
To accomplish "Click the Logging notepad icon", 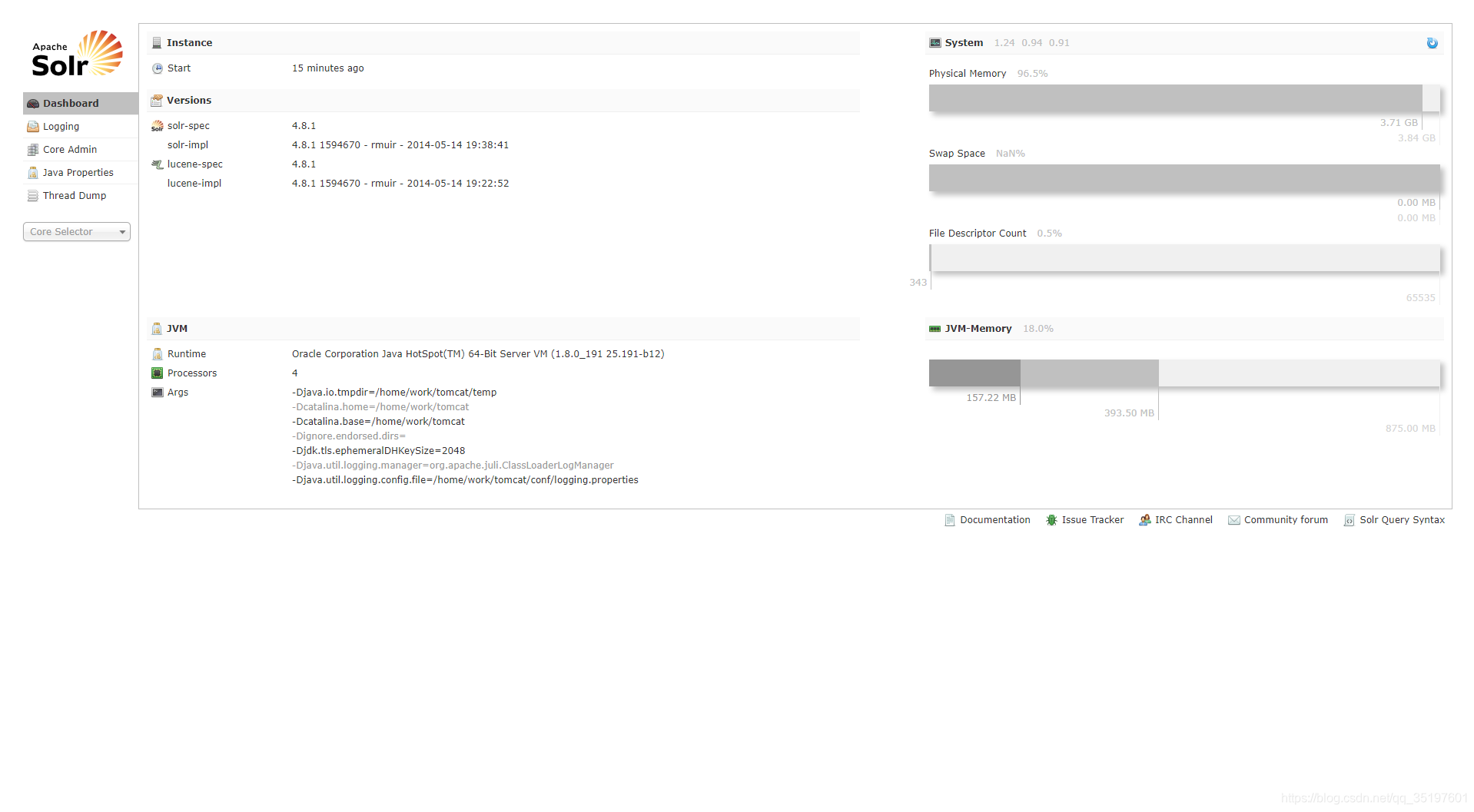I will coord(33,127).
